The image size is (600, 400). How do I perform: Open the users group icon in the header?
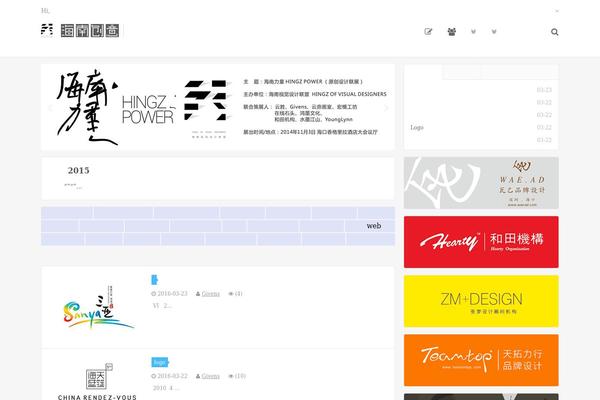452,32
